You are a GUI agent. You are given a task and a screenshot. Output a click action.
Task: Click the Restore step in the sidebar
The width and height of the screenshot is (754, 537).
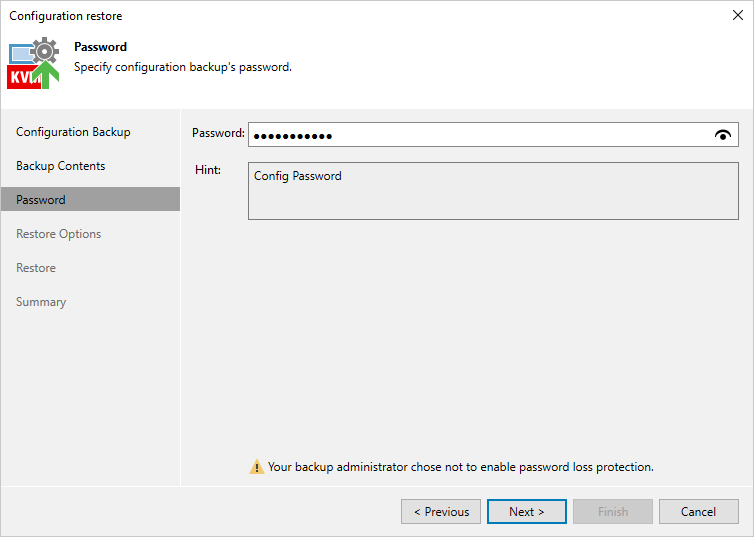(x=36, y=268)
